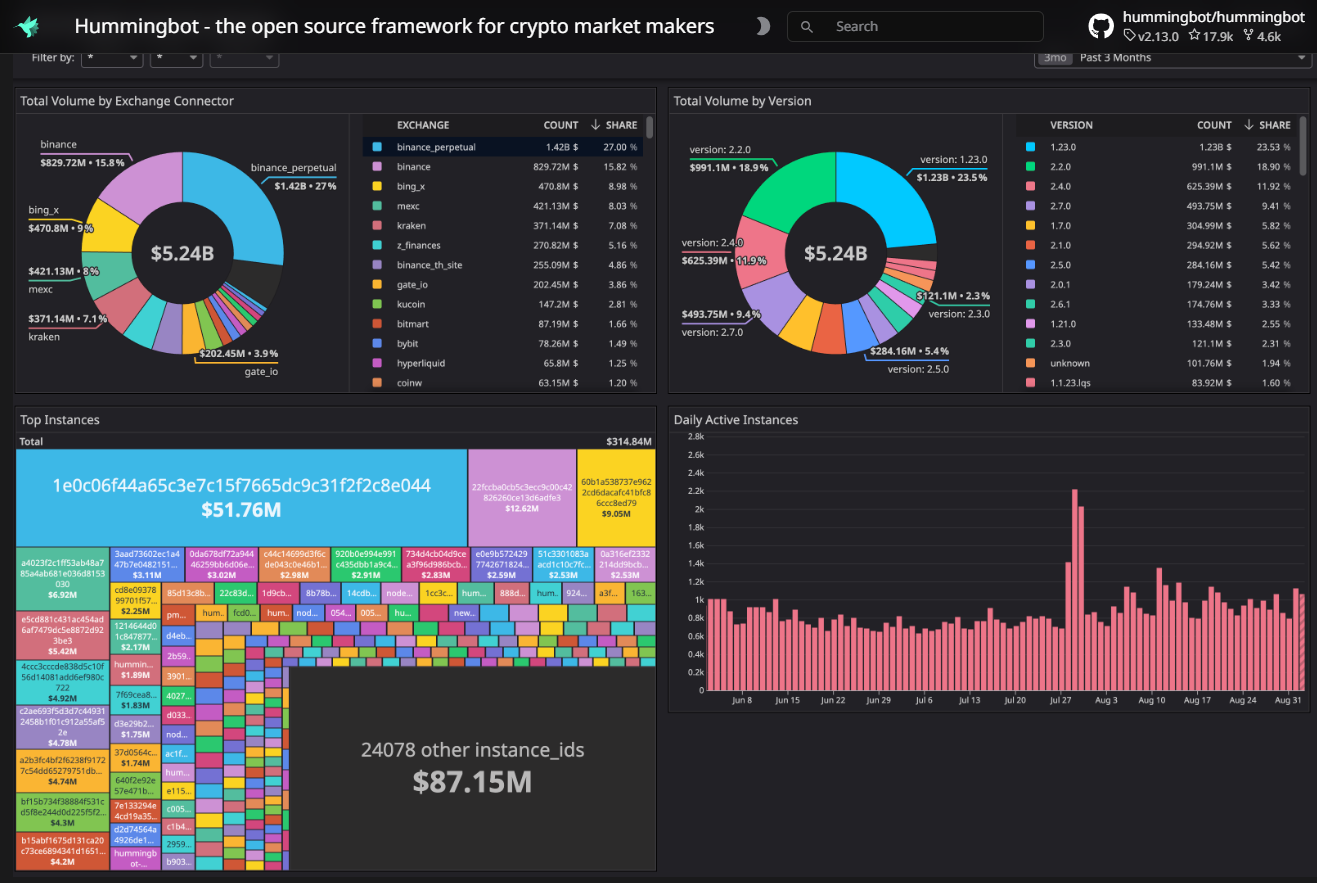
Task: Toggle binance_perpetual legend color box
Action: (x=377, y=147)
